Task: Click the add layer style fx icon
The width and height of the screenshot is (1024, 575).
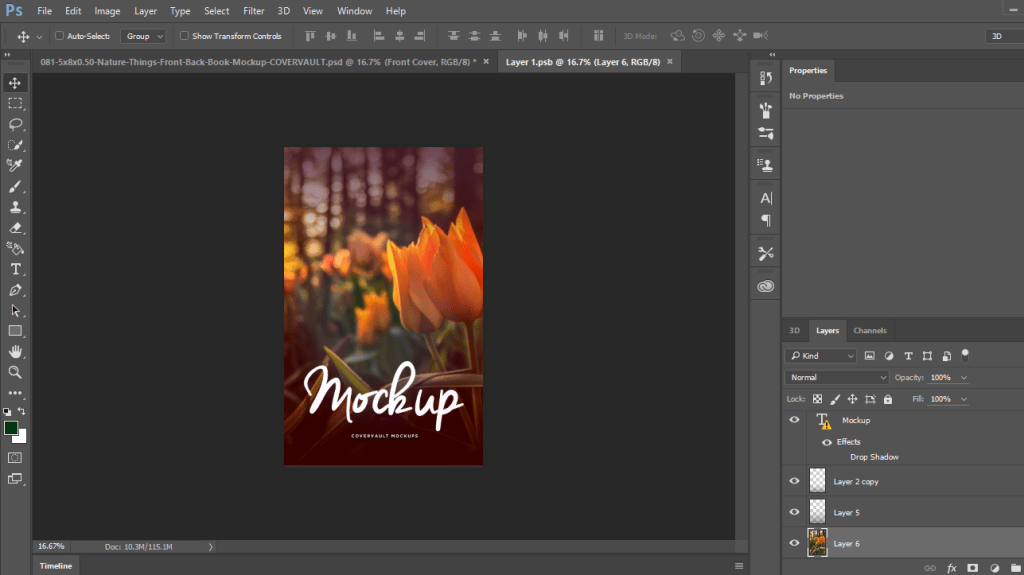Action: click(x=951, y=567)
